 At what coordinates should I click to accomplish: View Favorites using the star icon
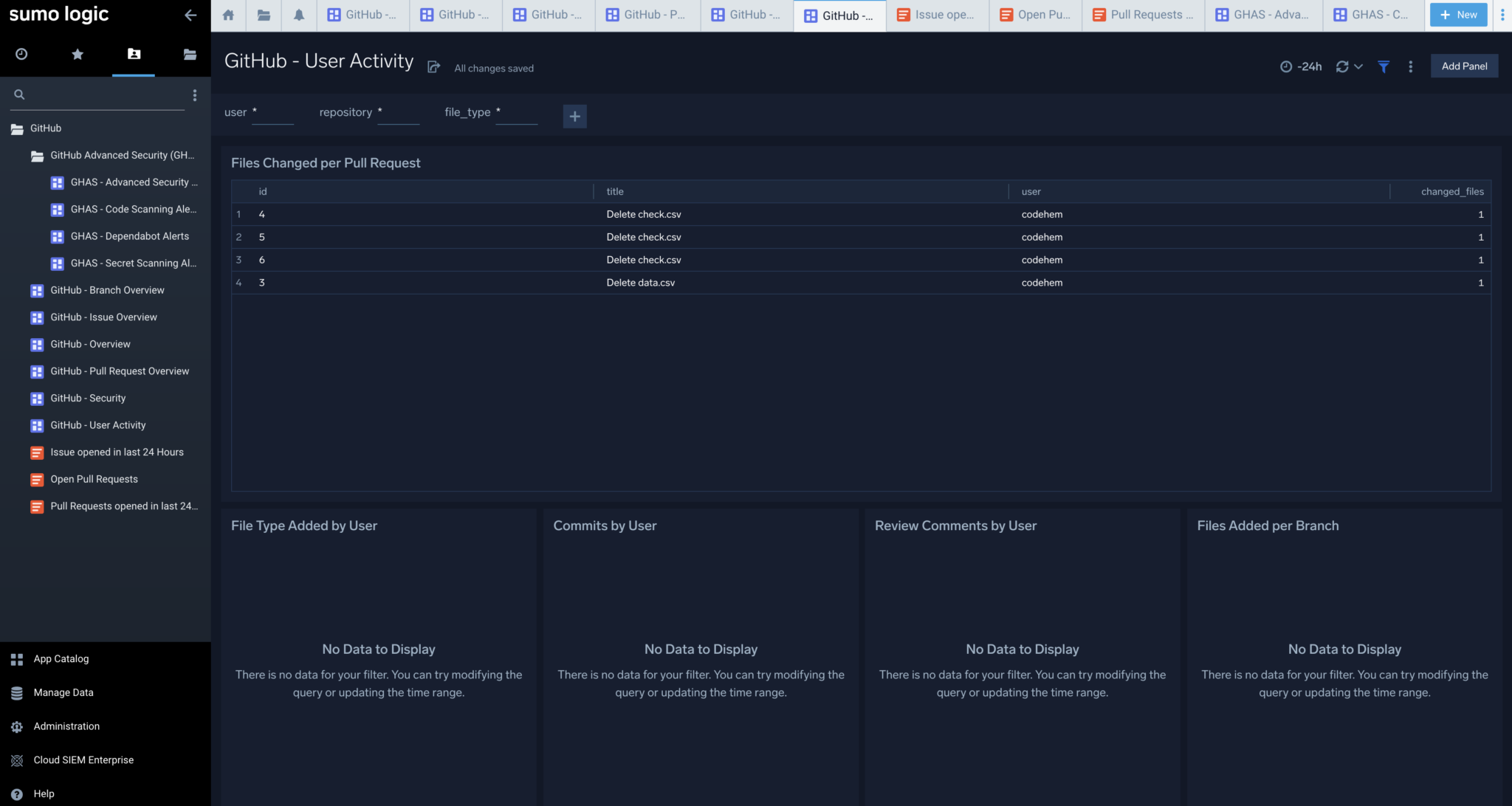pos(78,54)
